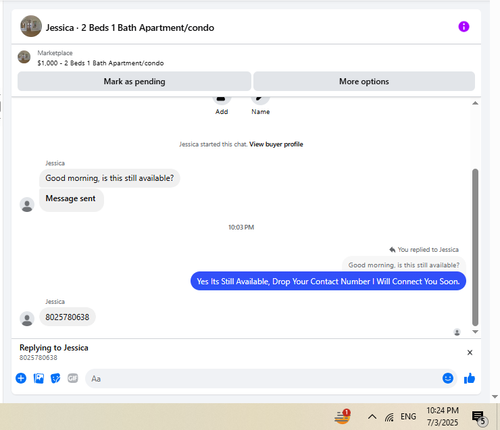This screenshot has width=500, height=430.
Task: Click chat title 'Jessica · 2 Beds 1 Bath Apartment/condo'
Action: (130, 28)
